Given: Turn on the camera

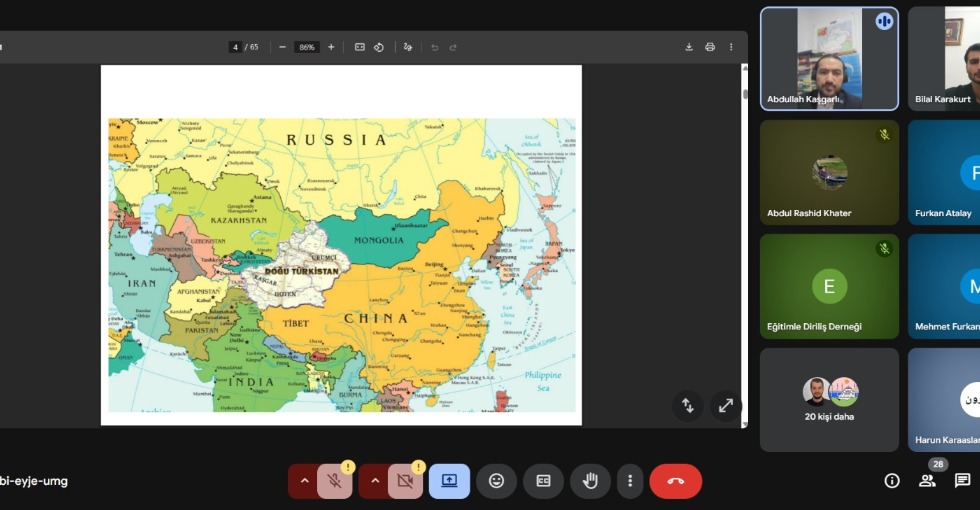Looking at the screenshot, I should (405, 481).
